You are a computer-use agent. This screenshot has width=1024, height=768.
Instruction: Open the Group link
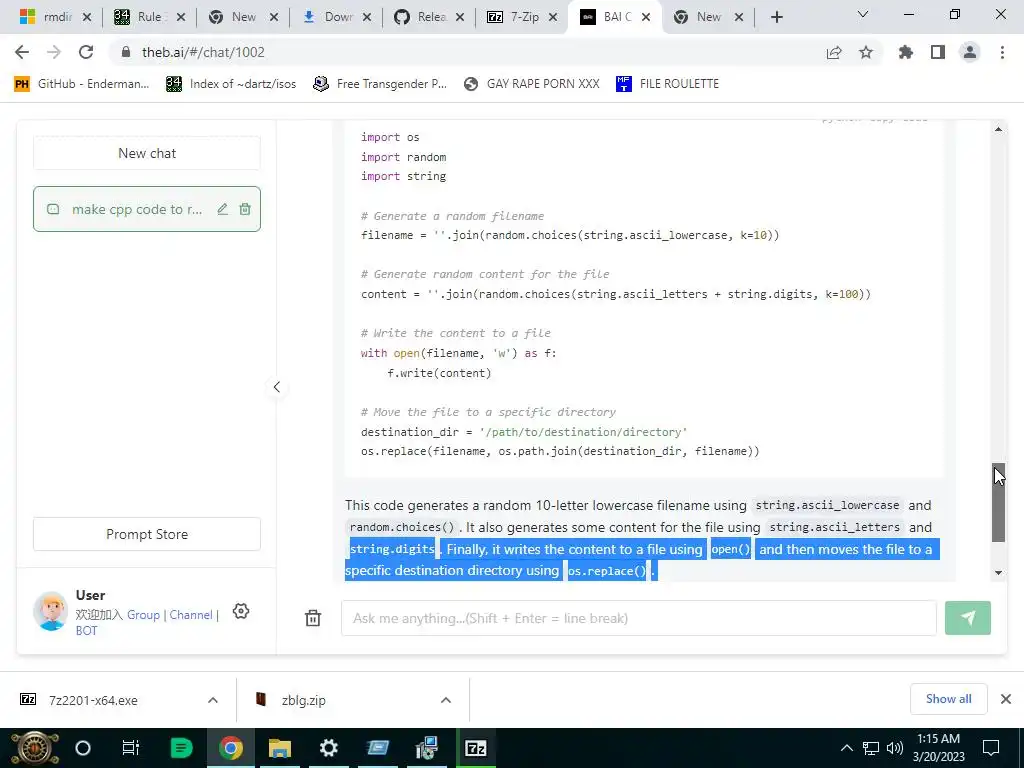click(143, 615)
